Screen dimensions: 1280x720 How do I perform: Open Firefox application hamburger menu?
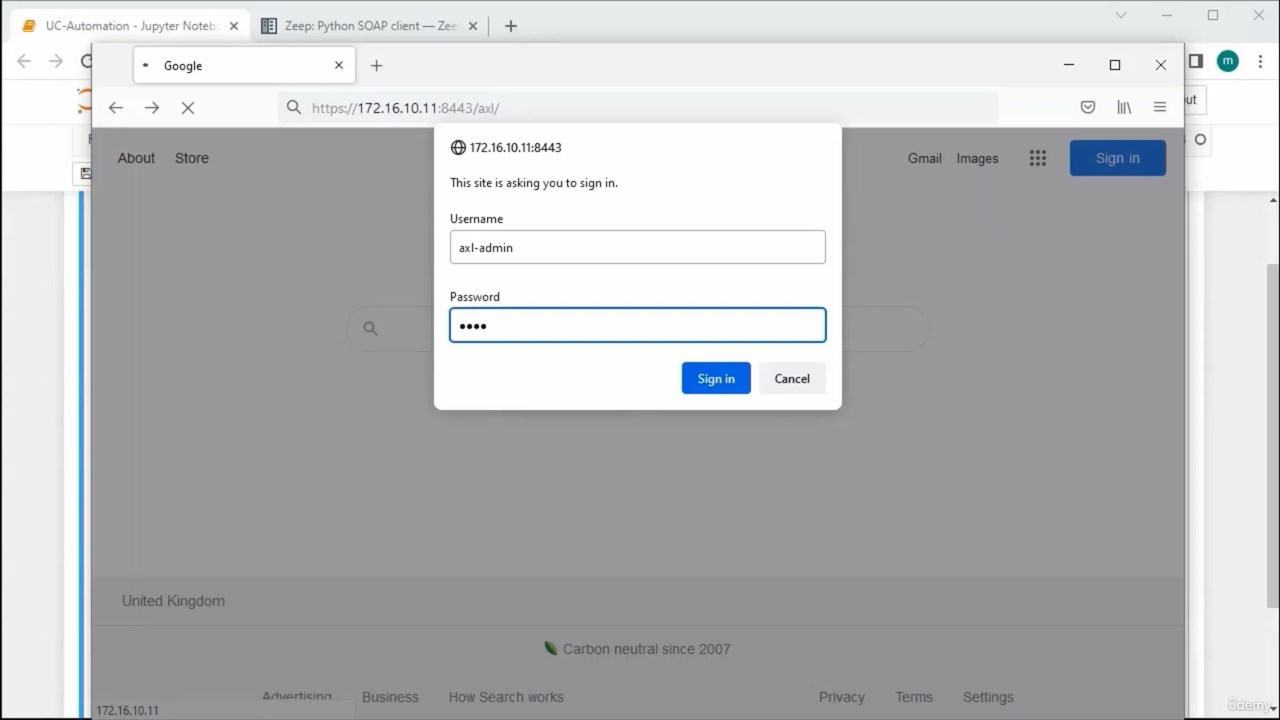(1160, 107)
